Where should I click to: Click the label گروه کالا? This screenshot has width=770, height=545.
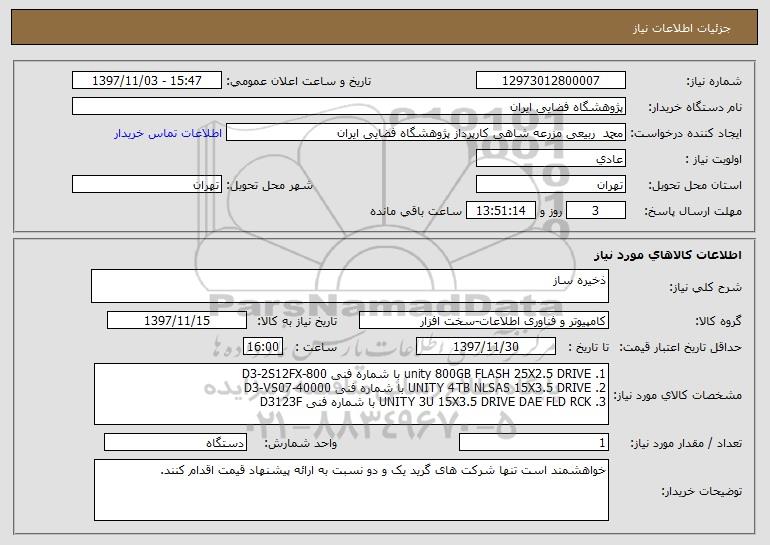[x=718, y=321]
